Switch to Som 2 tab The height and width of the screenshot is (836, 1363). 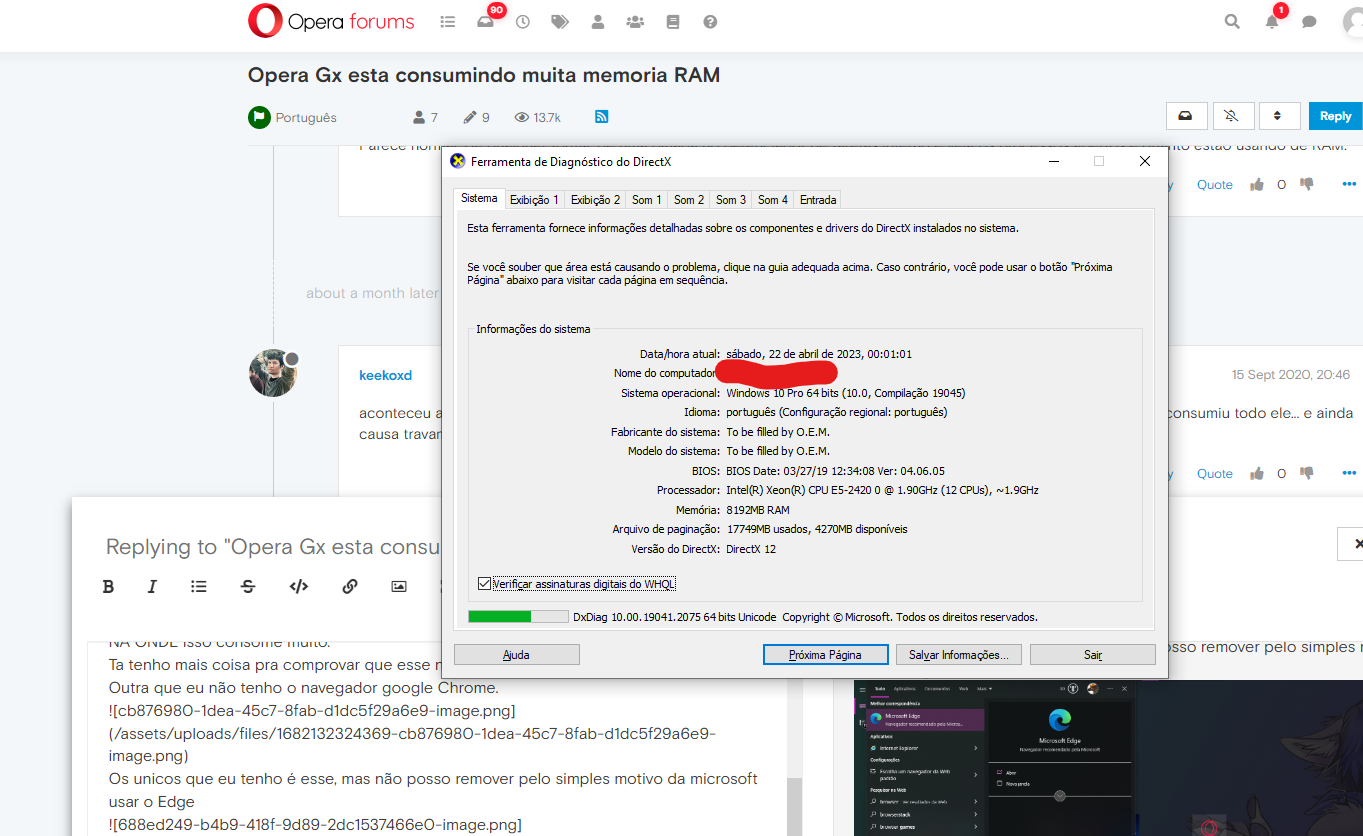pos(689,200)
